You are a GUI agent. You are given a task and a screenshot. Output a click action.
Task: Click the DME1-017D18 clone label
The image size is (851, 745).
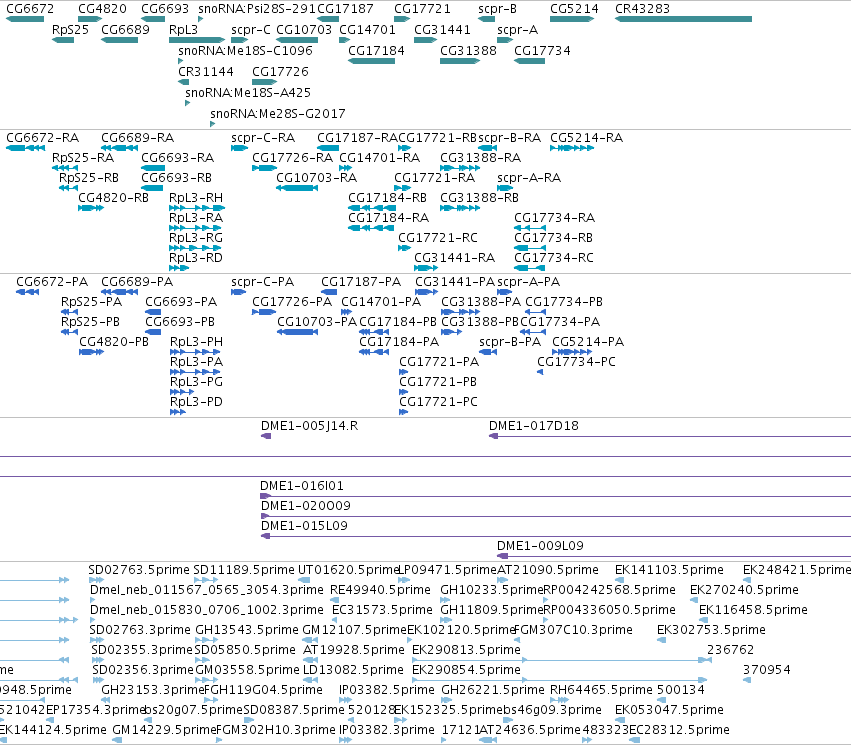[534, 426]
